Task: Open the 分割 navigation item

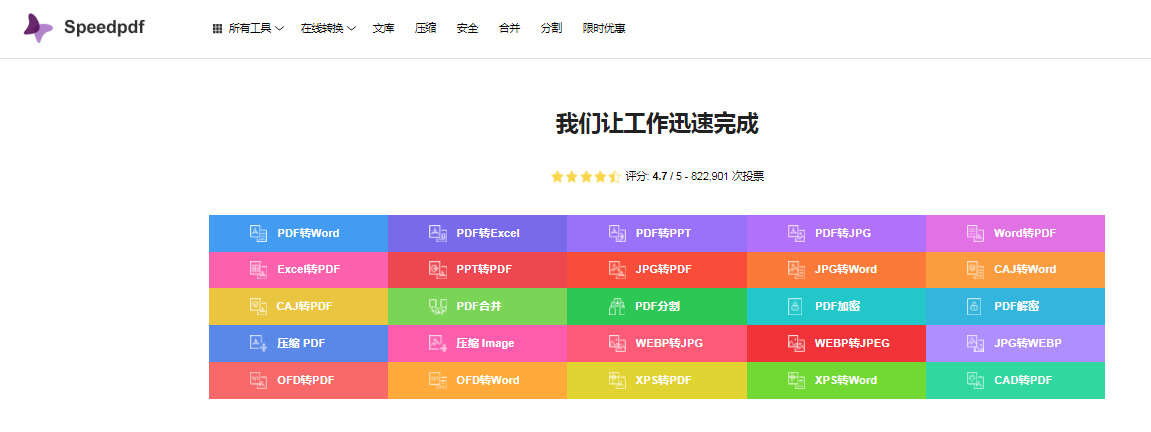Action: [551, 29]
